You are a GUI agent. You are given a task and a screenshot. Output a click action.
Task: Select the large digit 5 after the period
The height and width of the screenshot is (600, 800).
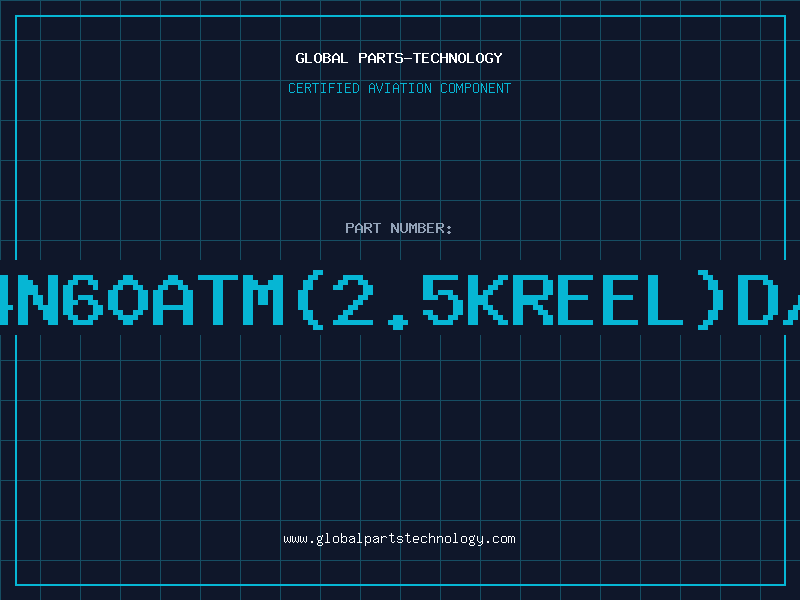[x=443, y=299]
